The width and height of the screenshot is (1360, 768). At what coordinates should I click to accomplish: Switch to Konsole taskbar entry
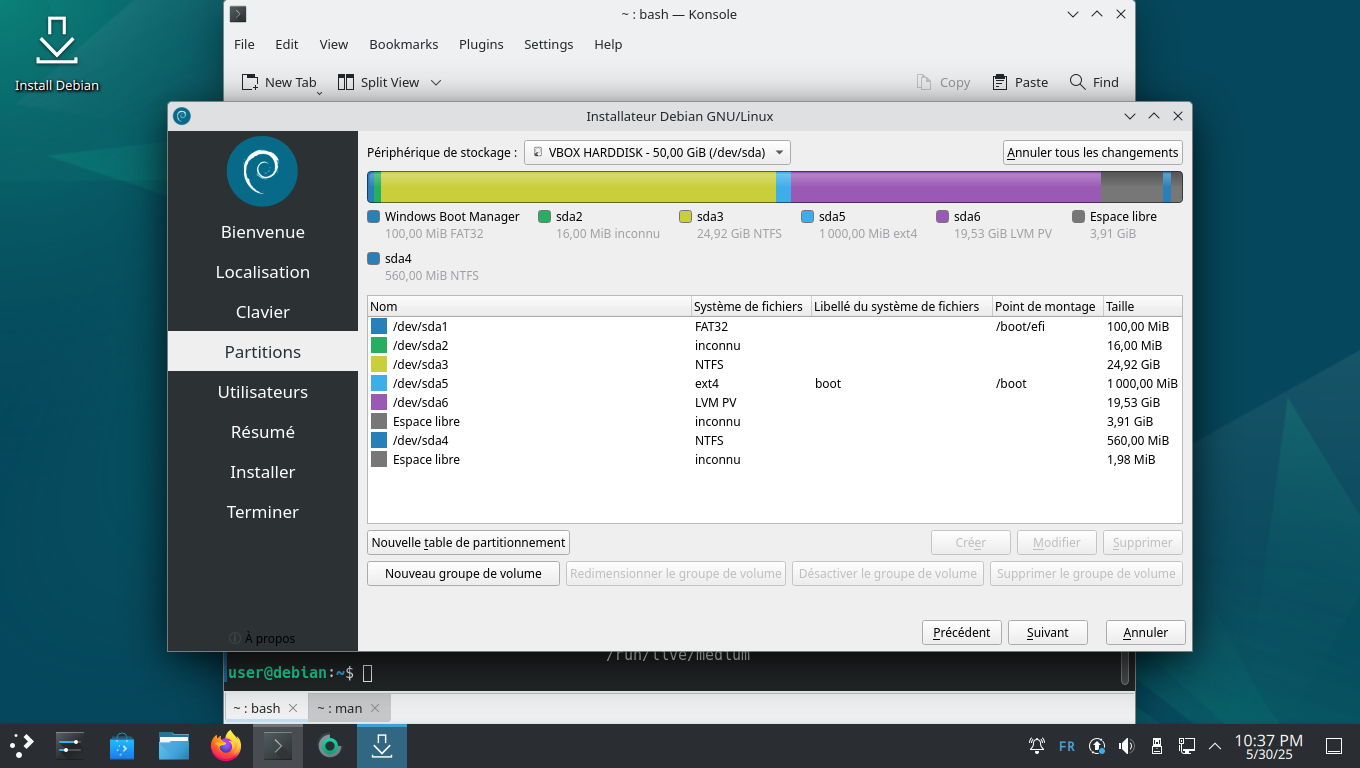pos(278,745)
